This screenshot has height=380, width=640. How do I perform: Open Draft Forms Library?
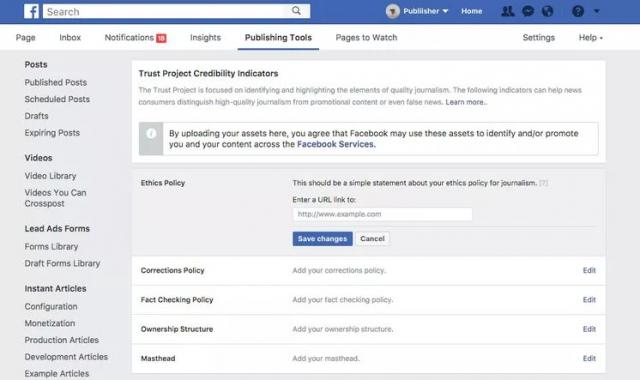tap(62, 263)
